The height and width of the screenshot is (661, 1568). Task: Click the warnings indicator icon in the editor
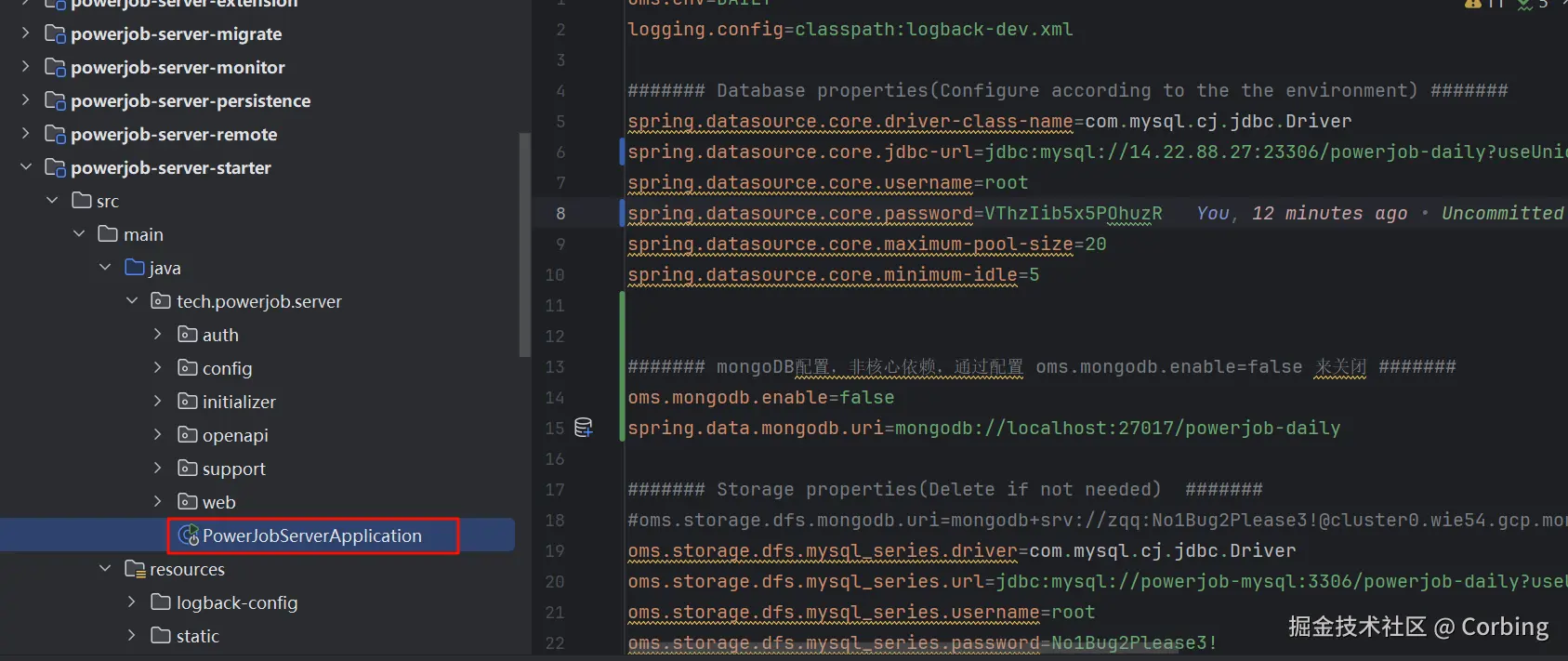[x=1473, y=4]
